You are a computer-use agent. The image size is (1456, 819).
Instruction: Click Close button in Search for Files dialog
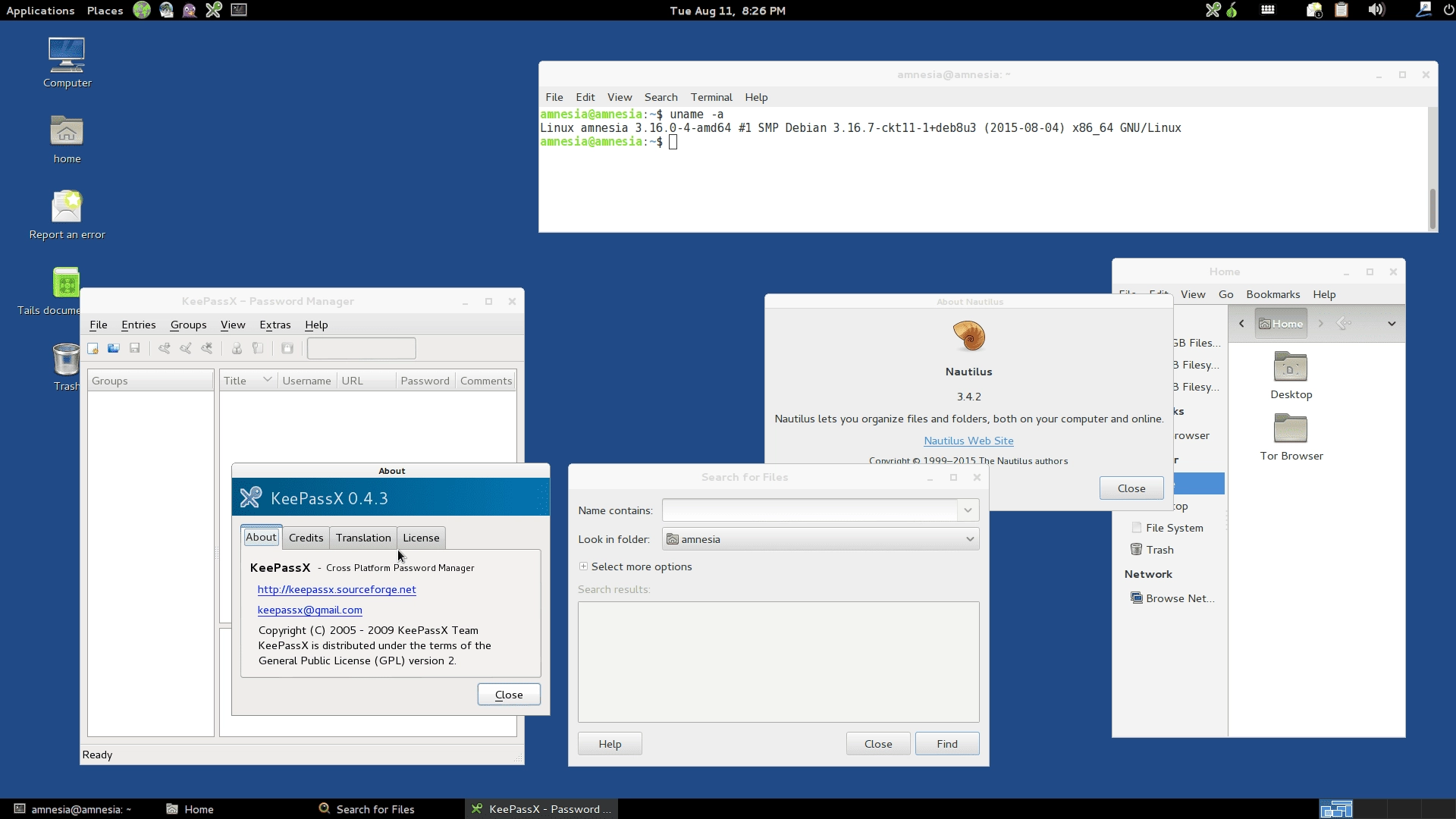[878, 744]
